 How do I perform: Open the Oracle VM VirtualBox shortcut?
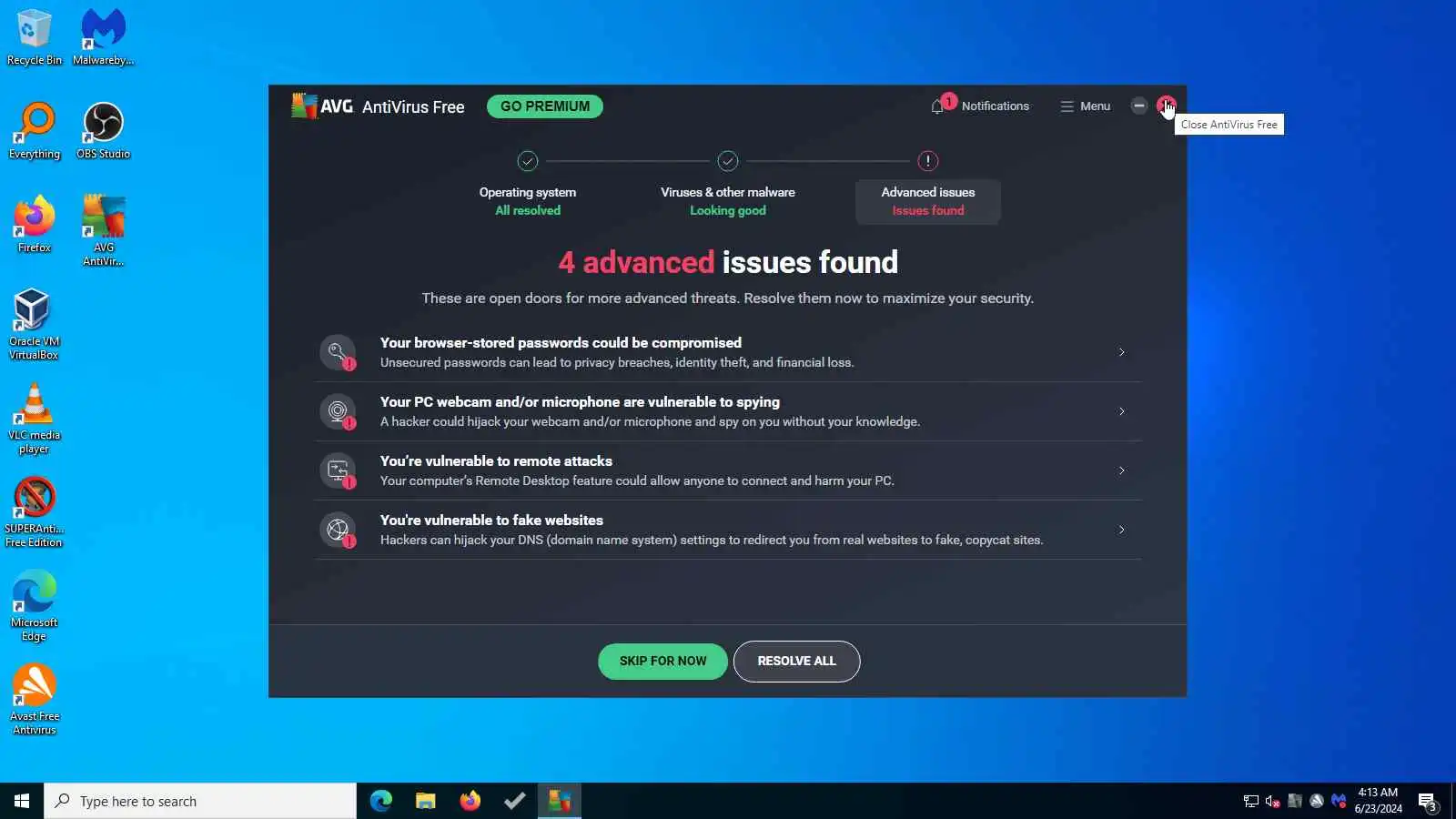tap(35, 325)
